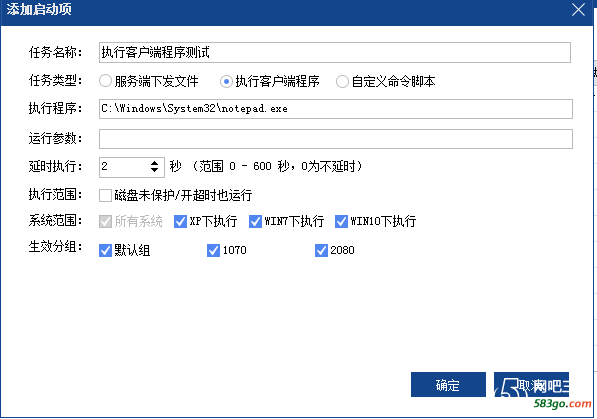The image size is (597, 419).
Task: Decrease the 延时执行 seconds with down arrow
Action: [x=154, y=170]
